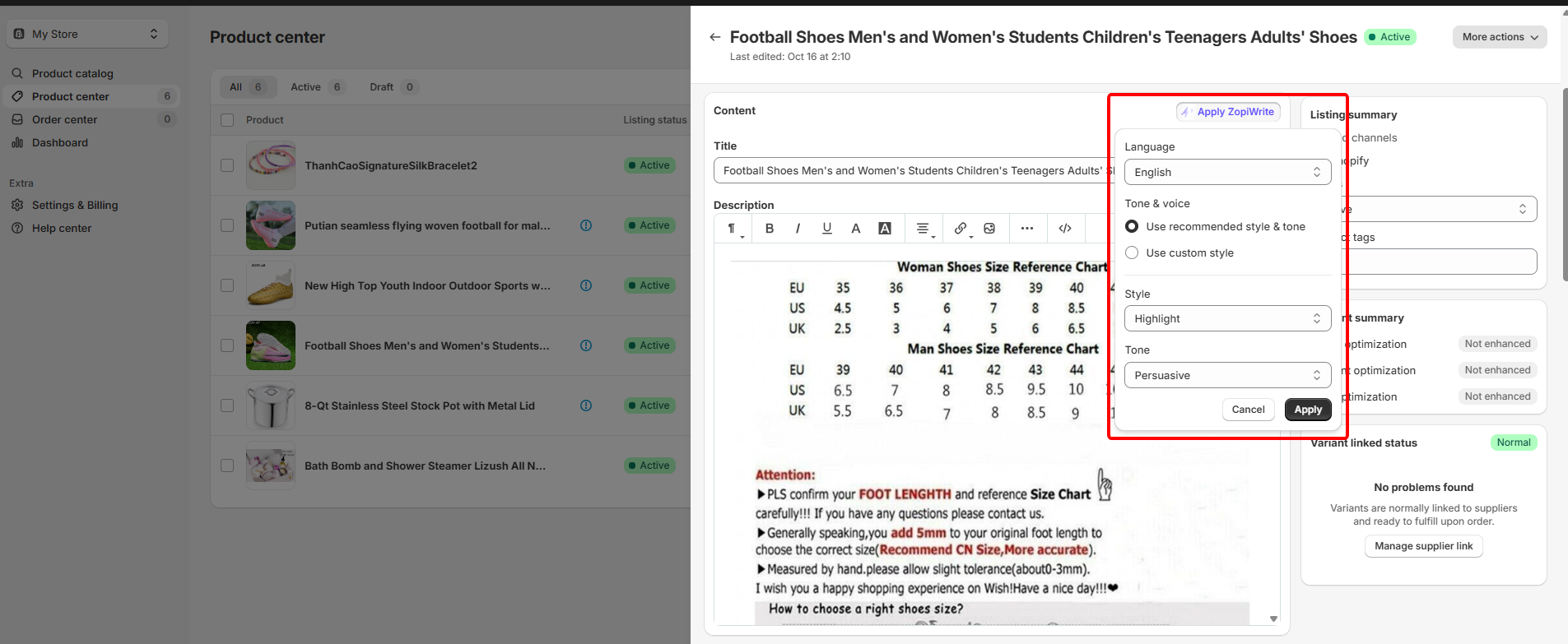
Task: Show more editor options ellipsis
Action: (x=1026, y=229)
